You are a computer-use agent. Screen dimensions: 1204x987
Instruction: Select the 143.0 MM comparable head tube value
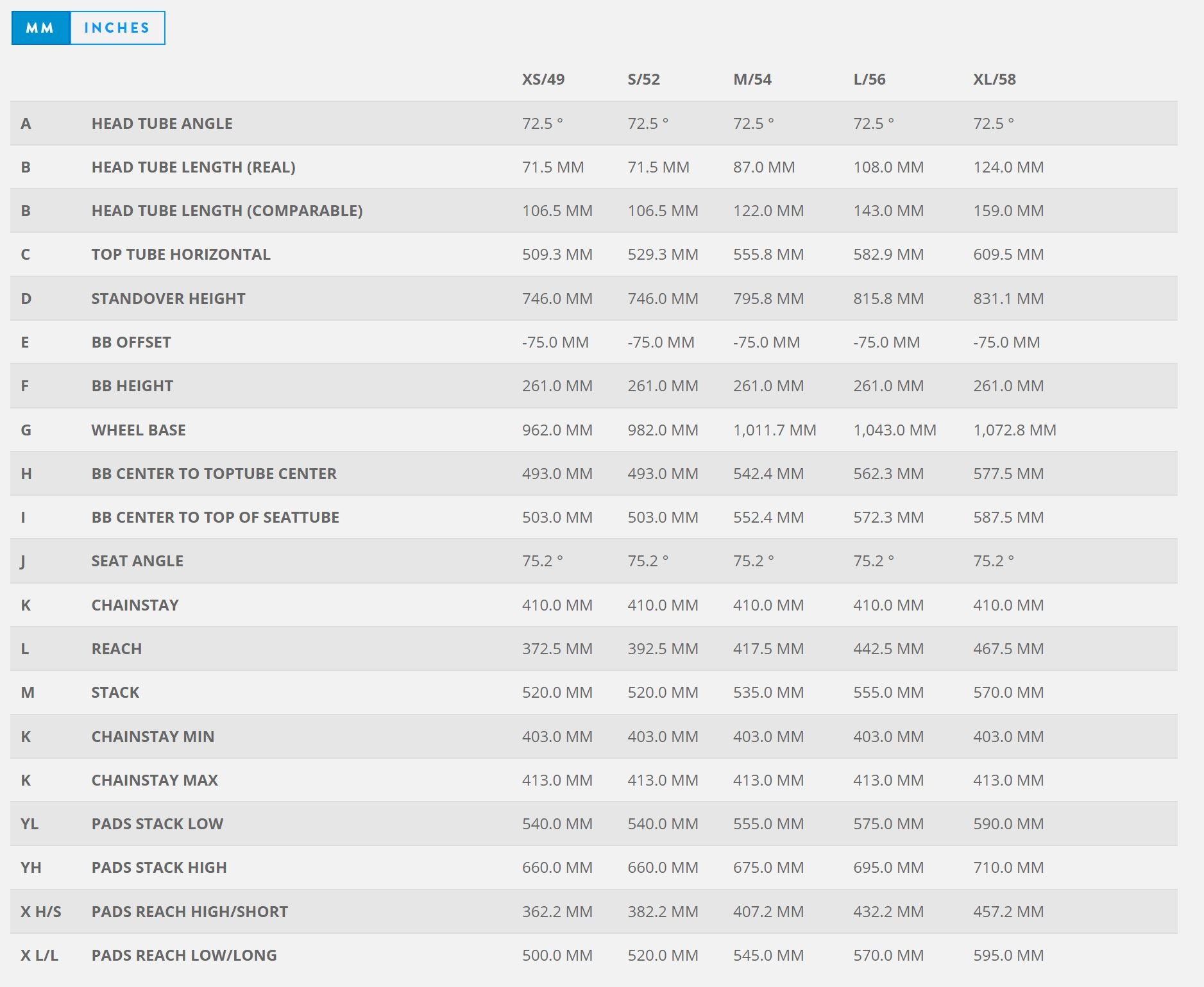click(x=888, y=210)
